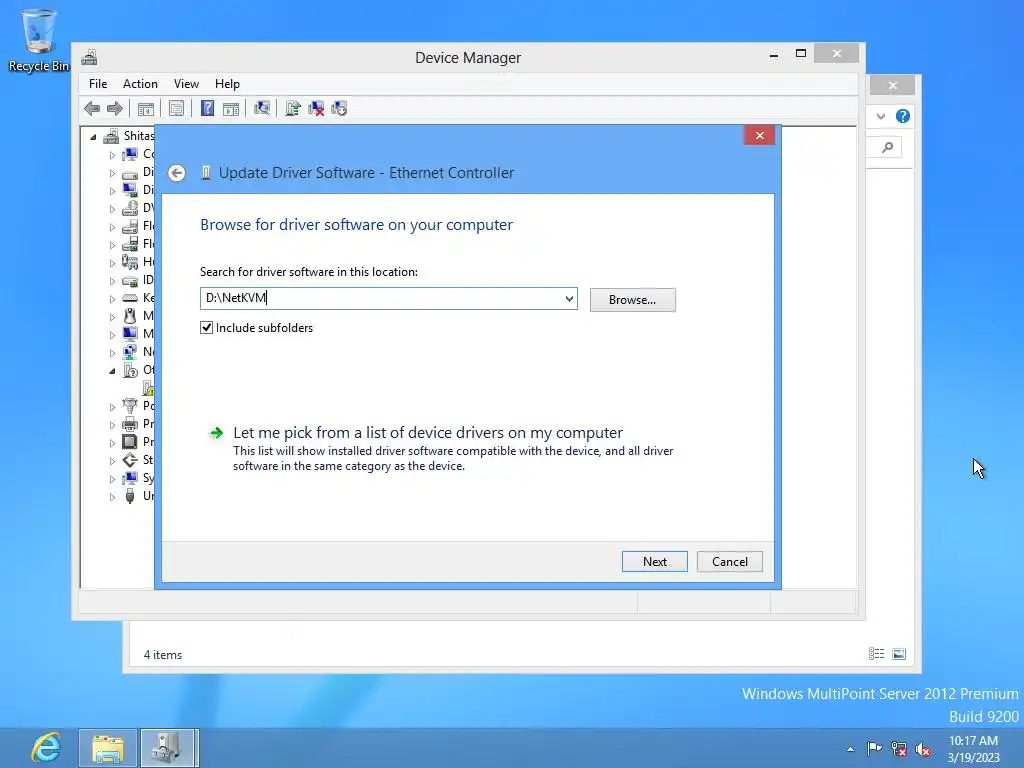The height and width of the screenshot is (768, 1024).
Task: Select the Universal Serial Bus plug icon
Action: click(x=130, y=496)
